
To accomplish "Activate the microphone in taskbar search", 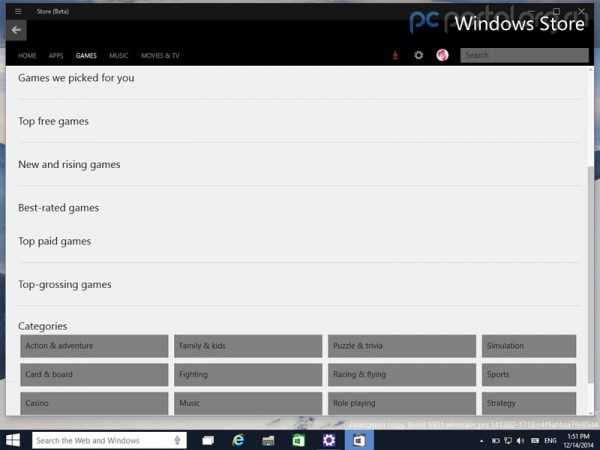I will 177,440.
